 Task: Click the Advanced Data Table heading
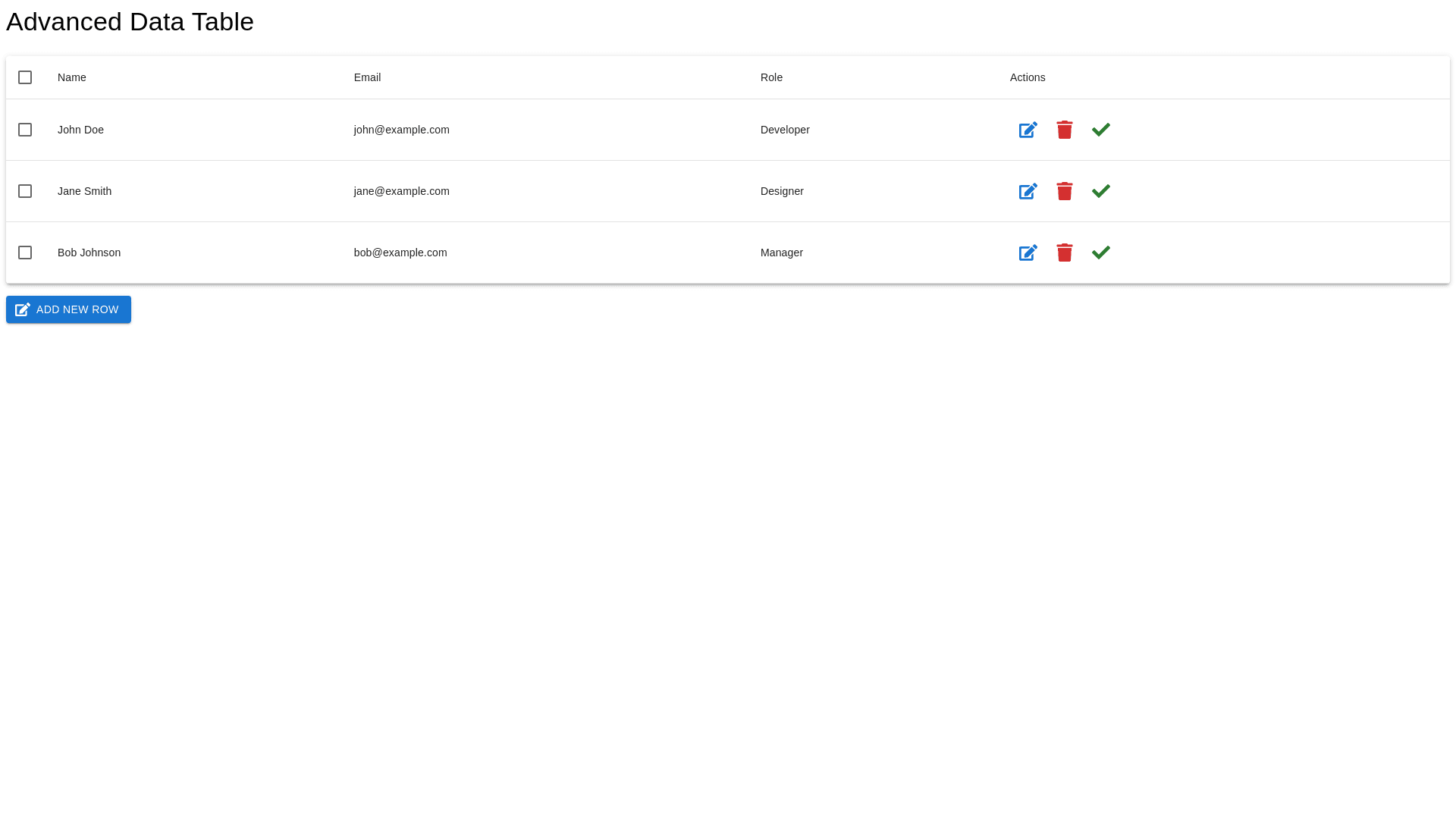[x=130, y=22]
